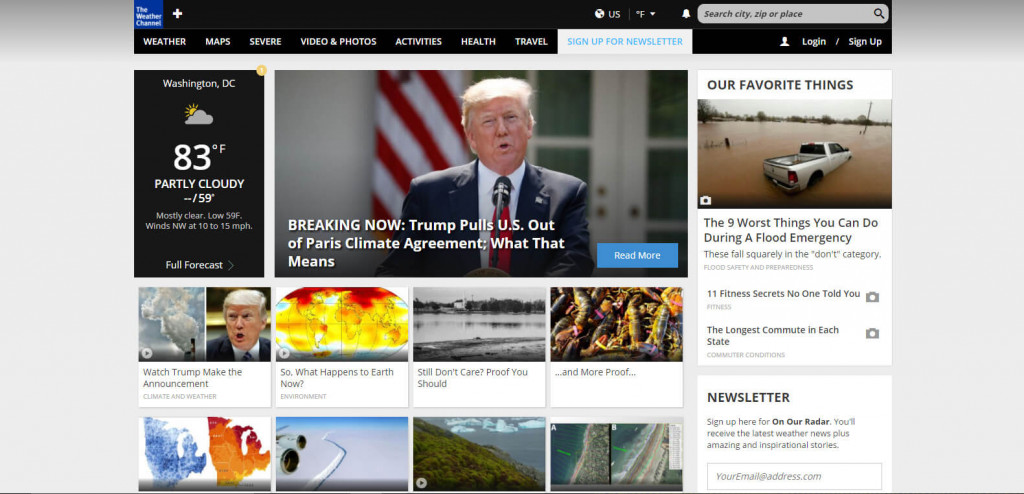Click the lobsters thumbnail image
This screenshot has height=494, width=1024.
pyautogui.click(x=616, y=324)
